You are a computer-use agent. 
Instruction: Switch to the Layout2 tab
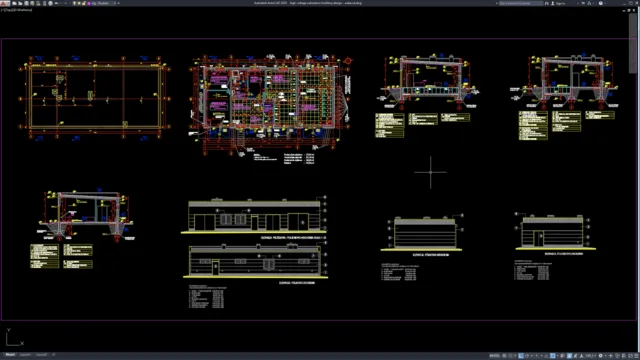click(x=41, y=355)
